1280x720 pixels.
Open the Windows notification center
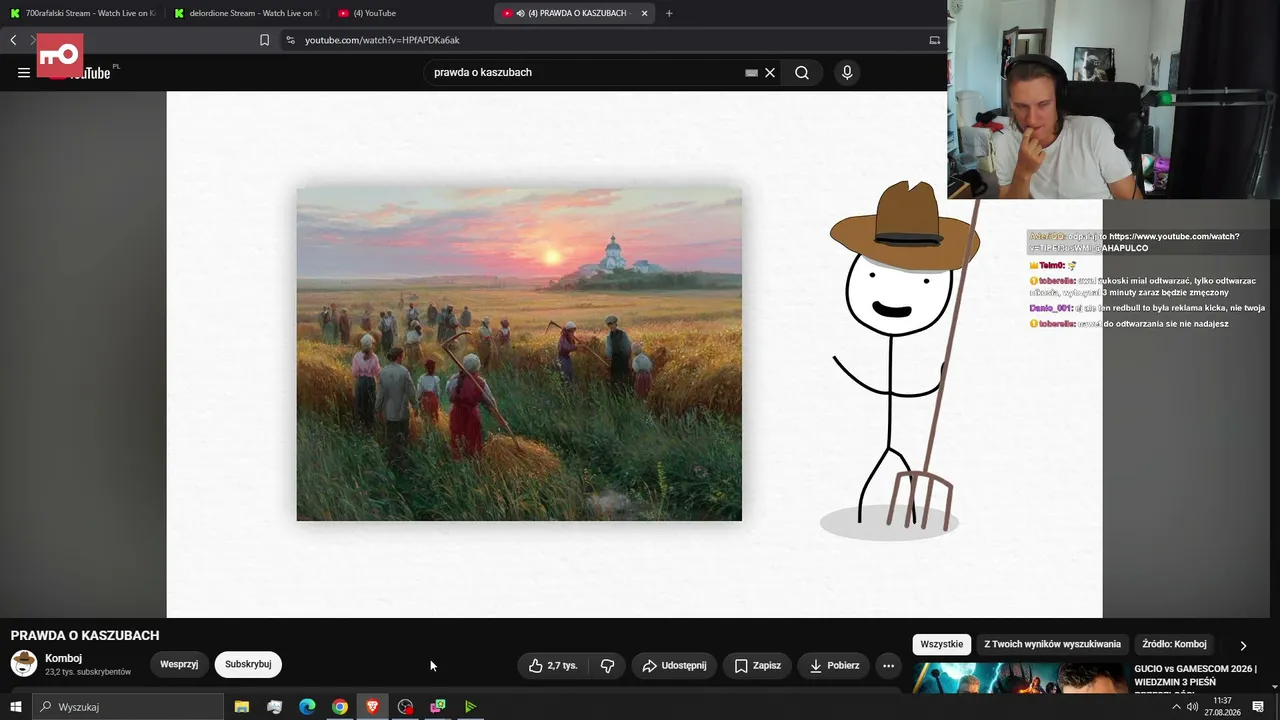click(x=1258, y=707)
